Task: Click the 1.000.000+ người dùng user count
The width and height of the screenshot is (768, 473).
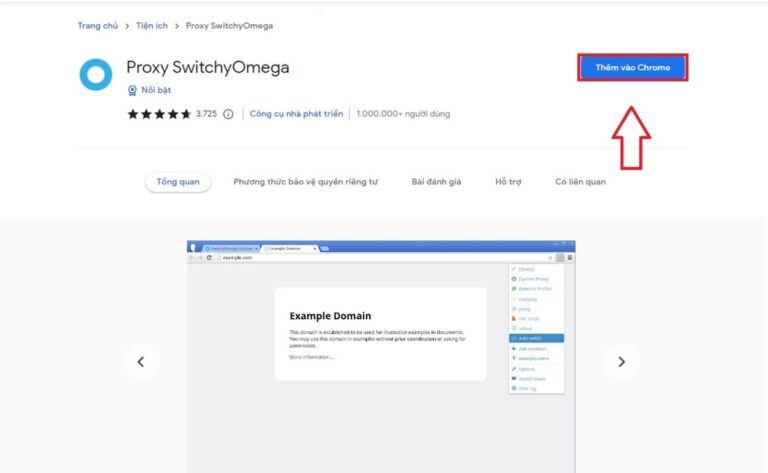Action: (403, 114)
